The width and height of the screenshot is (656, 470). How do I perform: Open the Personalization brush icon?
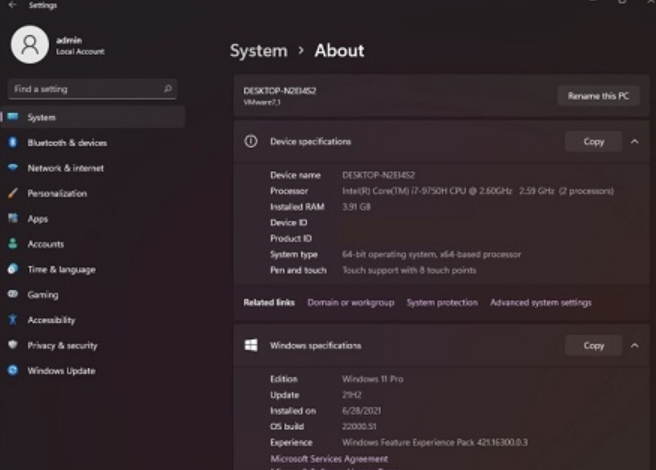(x=13, y=193)
